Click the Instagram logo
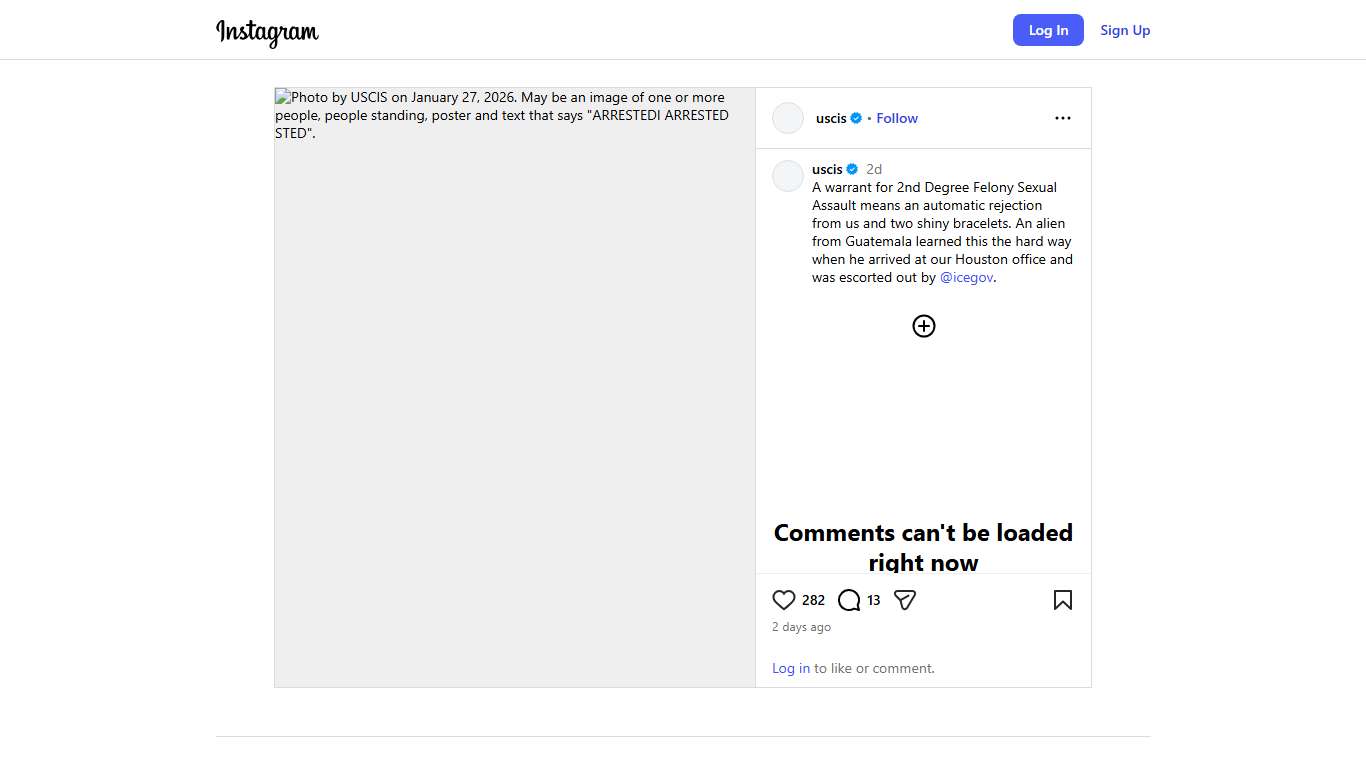1366x768 pixels. (x=267, y=32)
